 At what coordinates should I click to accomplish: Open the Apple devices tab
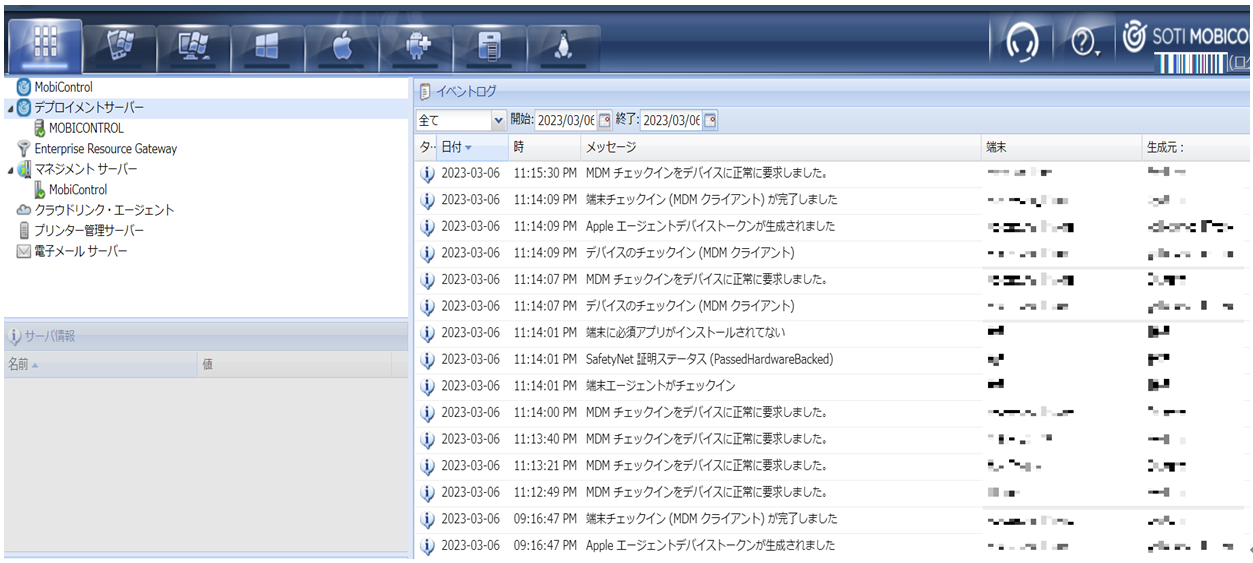coord(341,46)
